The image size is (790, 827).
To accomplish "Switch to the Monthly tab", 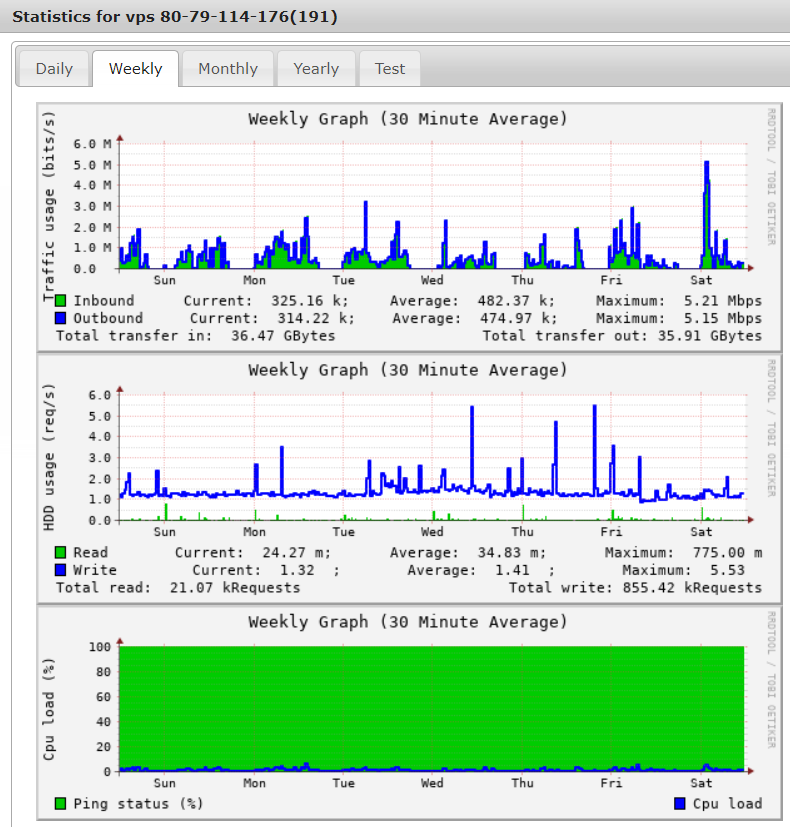I will tap(228, 69).
